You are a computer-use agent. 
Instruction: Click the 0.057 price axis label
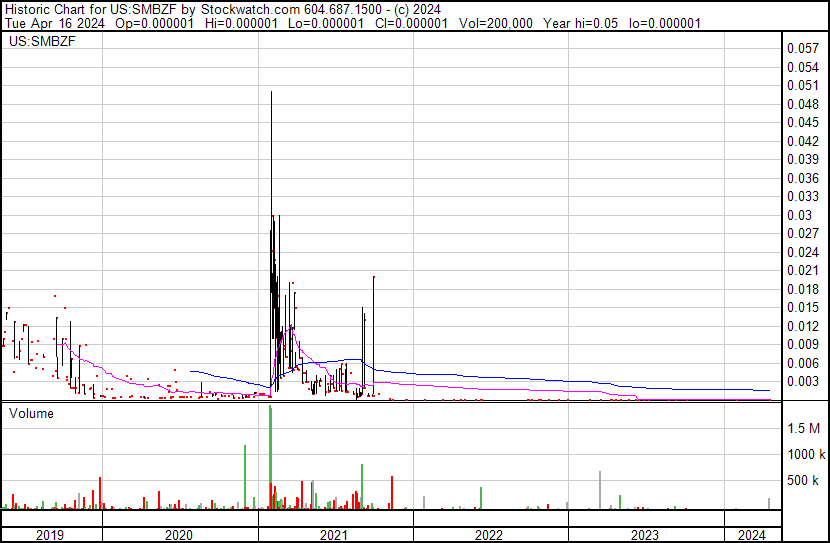click(803, 48)
